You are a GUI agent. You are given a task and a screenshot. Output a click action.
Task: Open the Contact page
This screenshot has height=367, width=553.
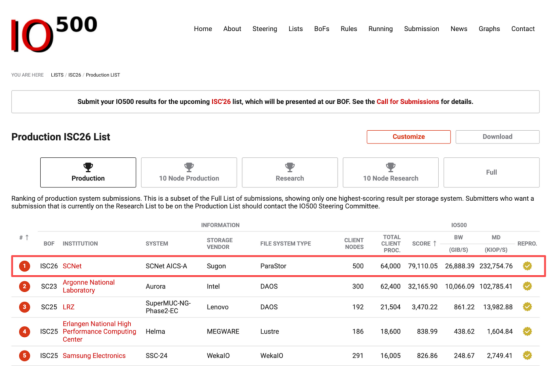coord(523,29)
